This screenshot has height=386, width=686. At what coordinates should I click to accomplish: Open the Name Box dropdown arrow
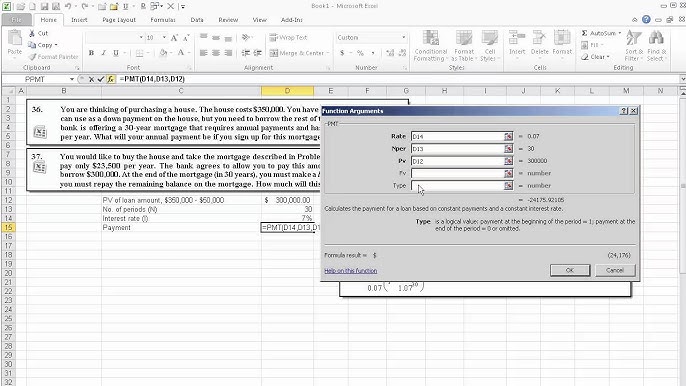(72, 79)
